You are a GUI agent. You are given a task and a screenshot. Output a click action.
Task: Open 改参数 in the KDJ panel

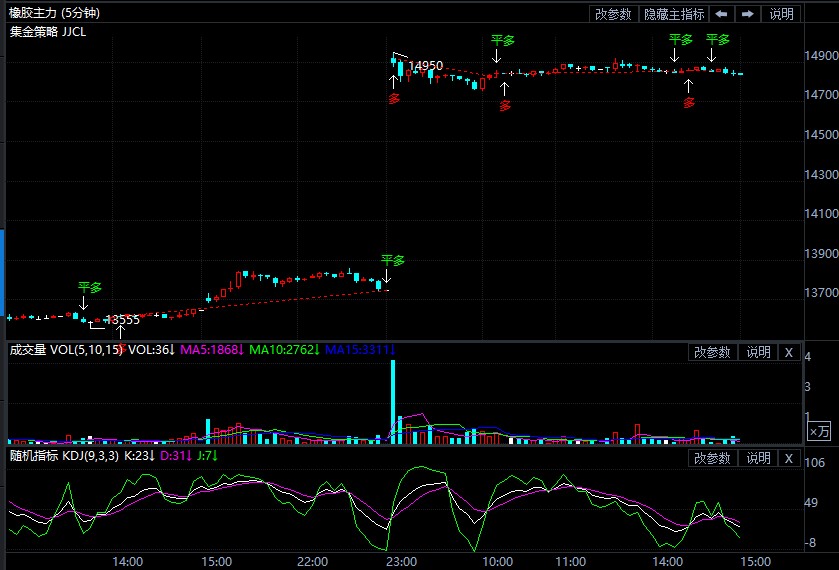[x=712, y=458]
